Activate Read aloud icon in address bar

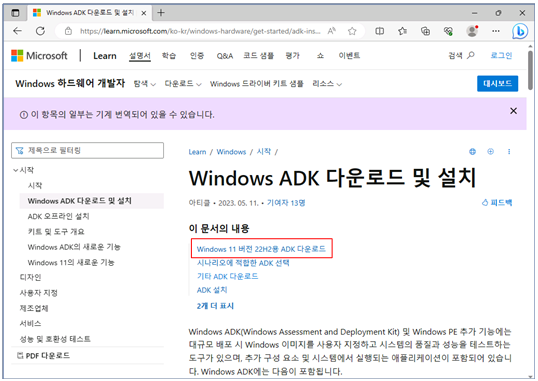point(331,31)
